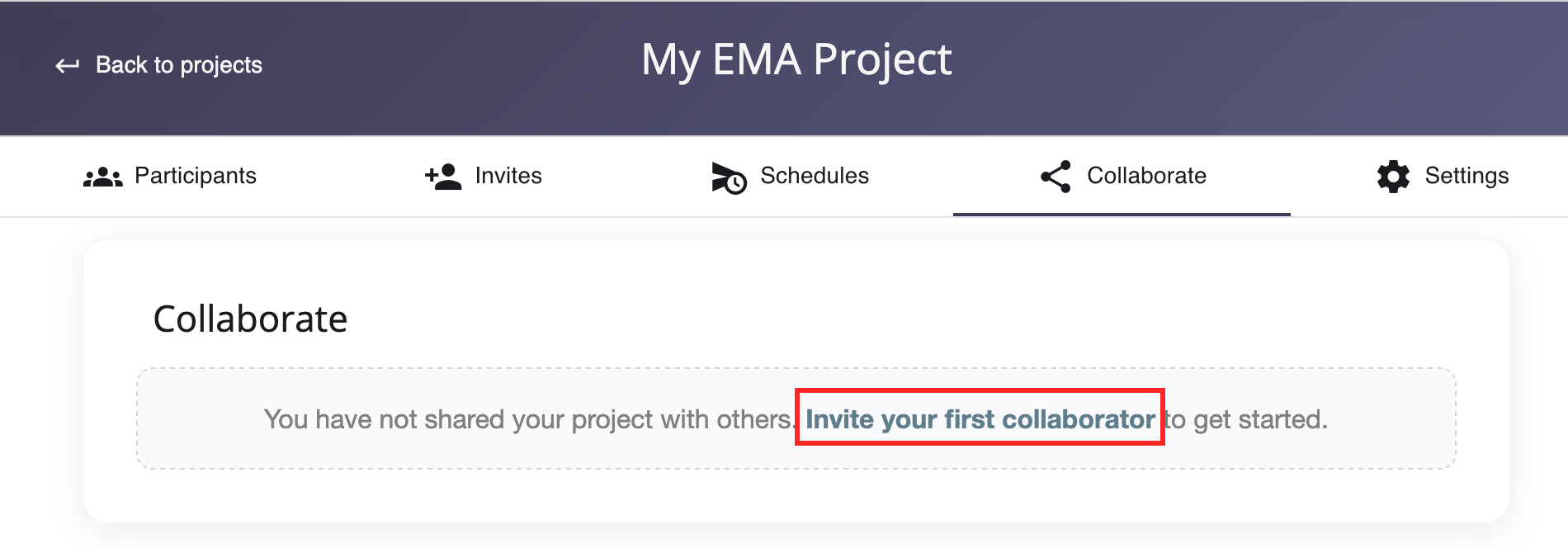Click the Collaborate section heading
Image resolution: width=1568 pixels, height=548 pixels.
[x=250, y=319]
